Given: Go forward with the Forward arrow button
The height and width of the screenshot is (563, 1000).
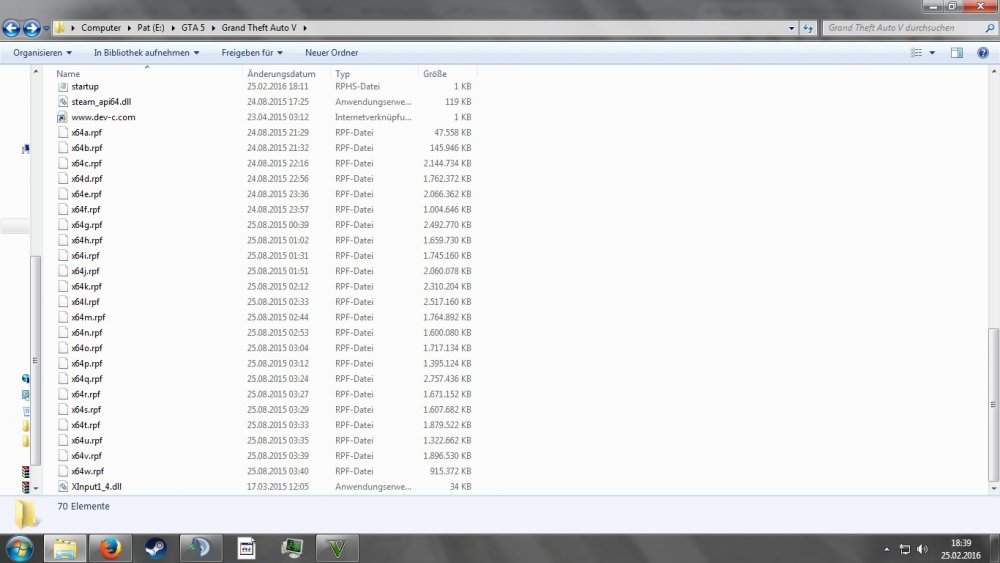Looking at the screenshot, I should (x=31, y=28).
